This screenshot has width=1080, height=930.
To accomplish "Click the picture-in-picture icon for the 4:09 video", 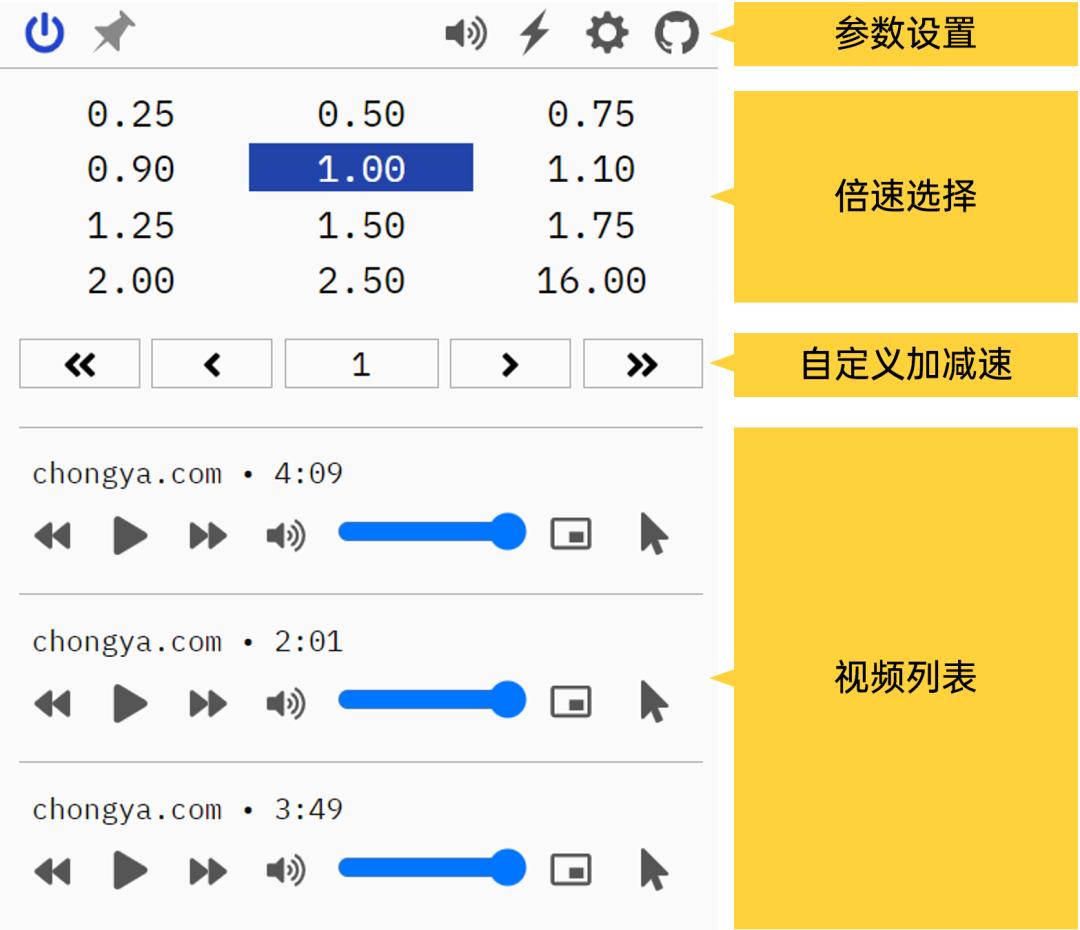I will pos(572,532).
